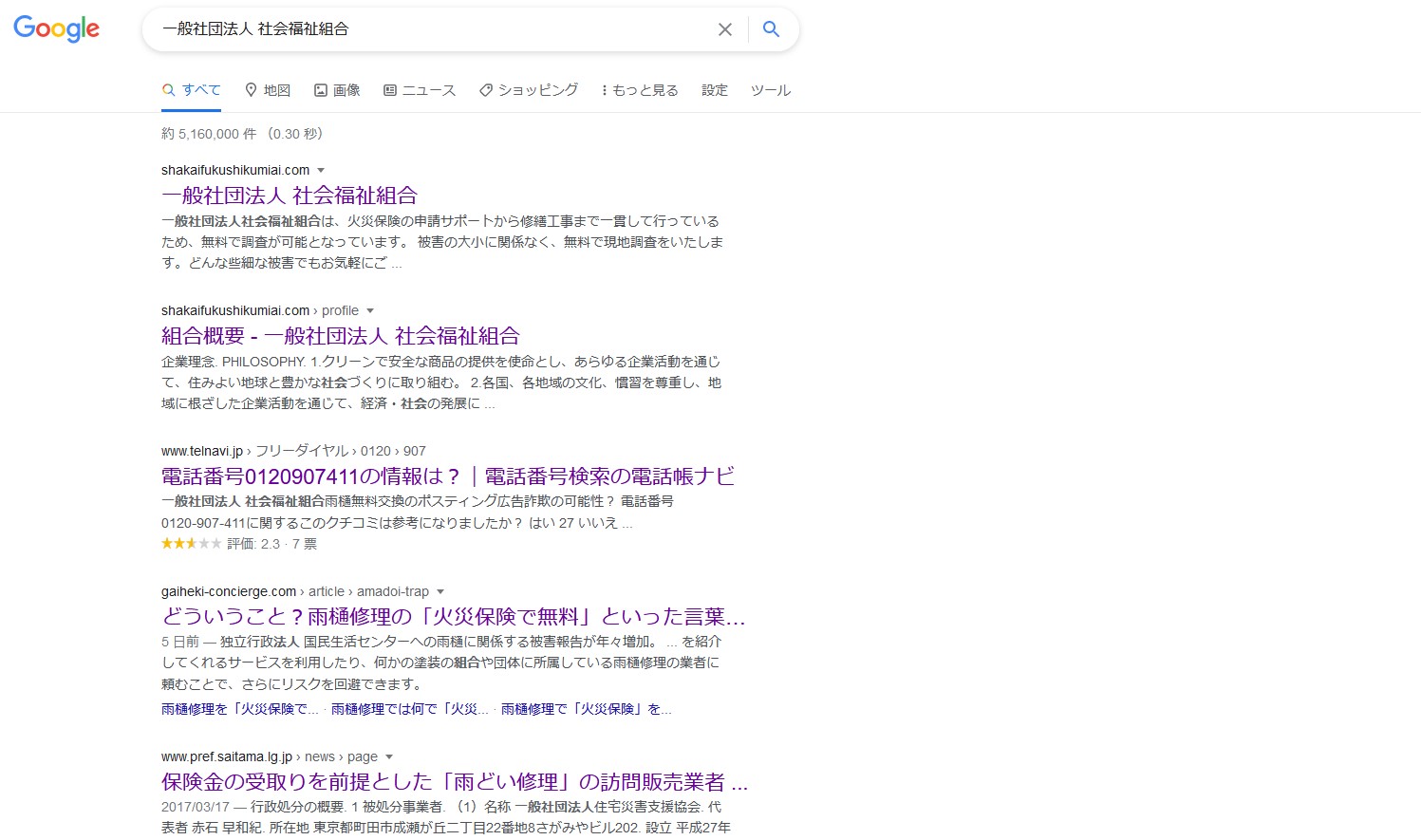1421x840 pixels.
Task: Click the newspaper icon of ニュース
Action: (x=390, y=90)
